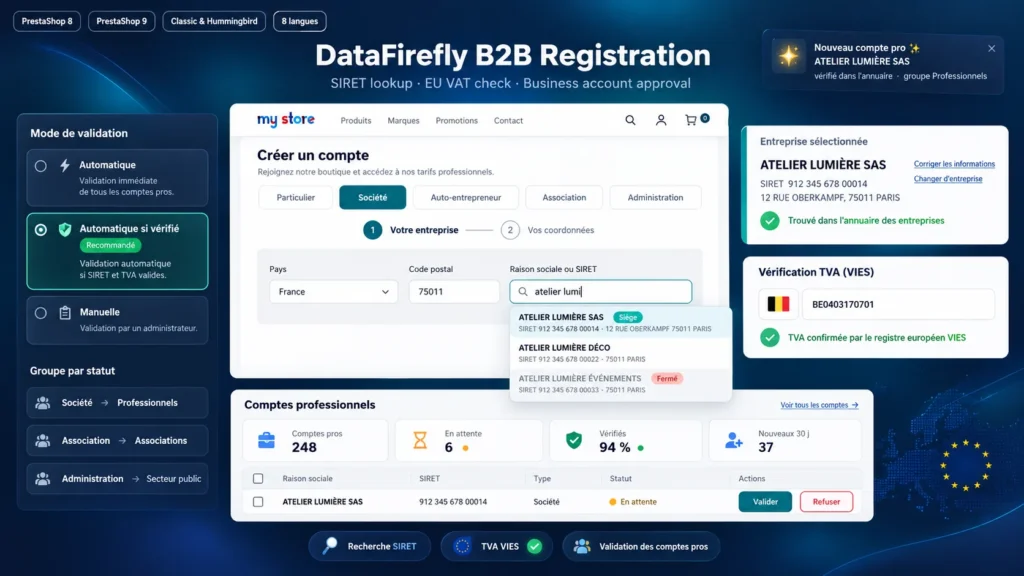Click the PrestaShop 9 badge
This screenshot has height=576, width=1024.
121,21
